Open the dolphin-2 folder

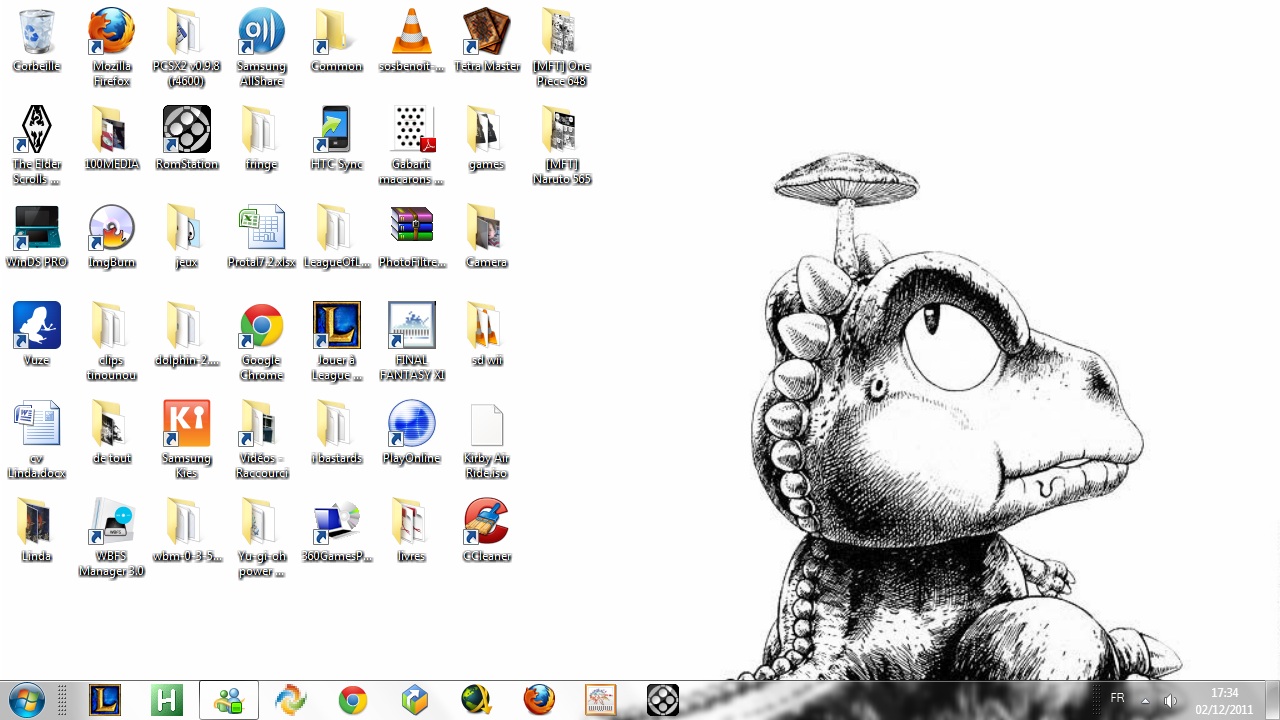point(187,334)
